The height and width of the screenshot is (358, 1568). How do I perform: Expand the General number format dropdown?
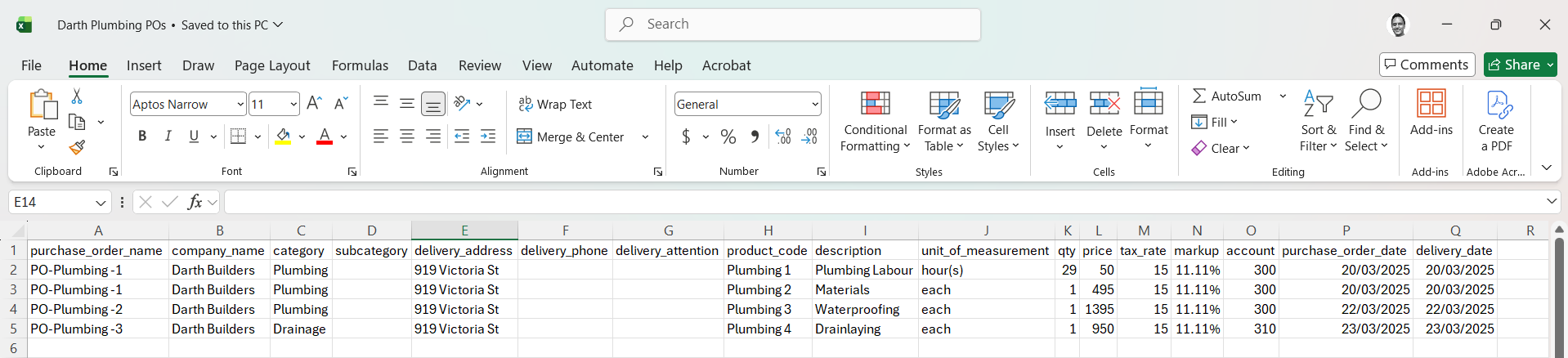coord(815,105)
